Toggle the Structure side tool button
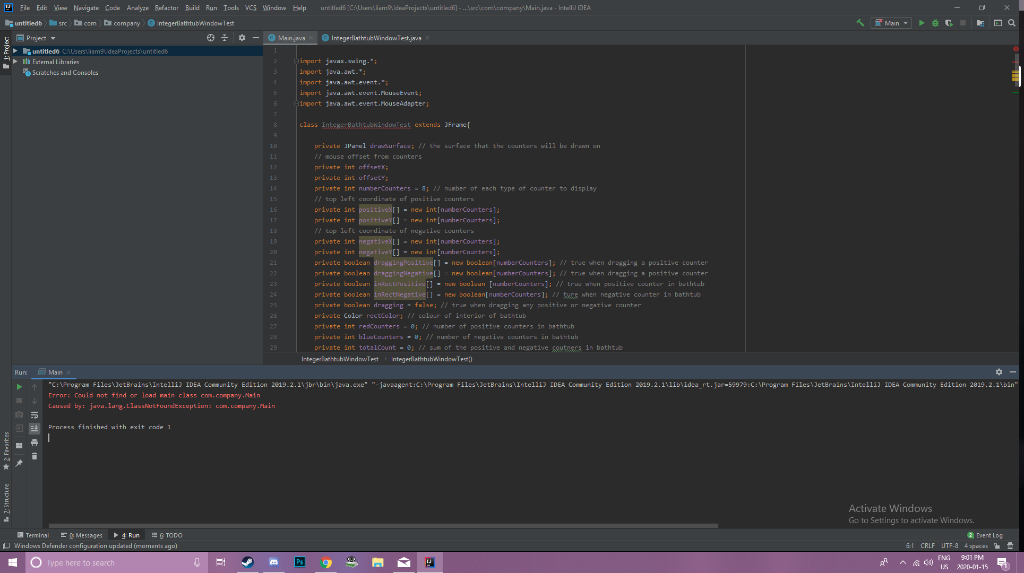 (6, 503)
